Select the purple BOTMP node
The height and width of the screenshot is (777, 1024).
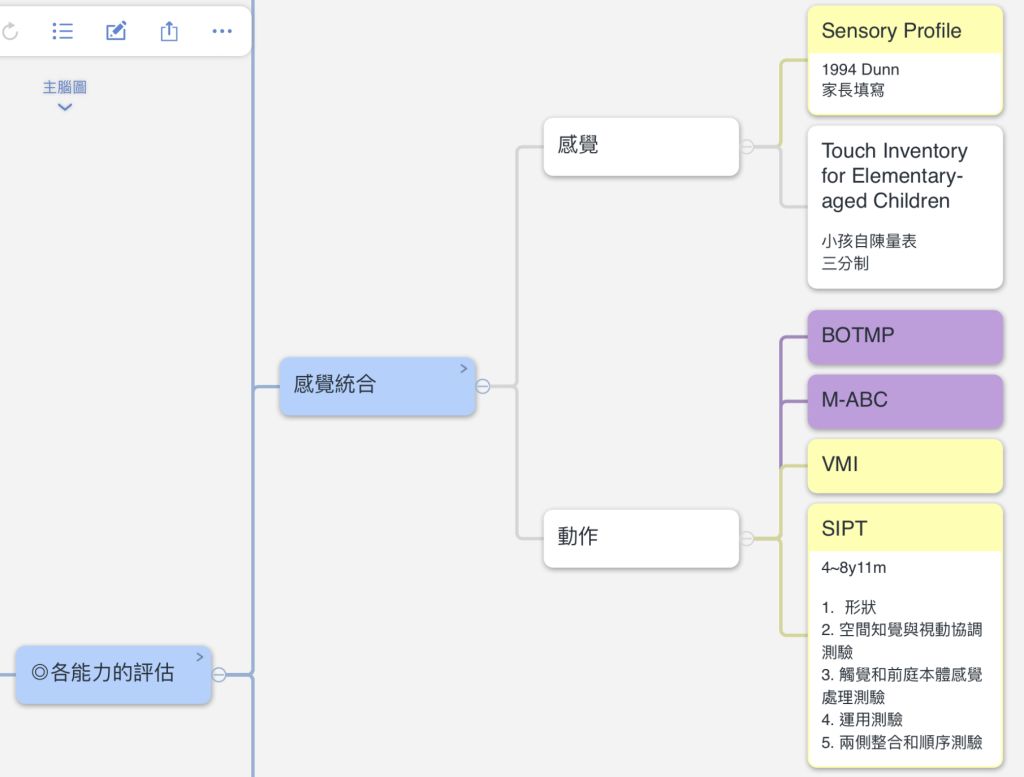[904, 336]
